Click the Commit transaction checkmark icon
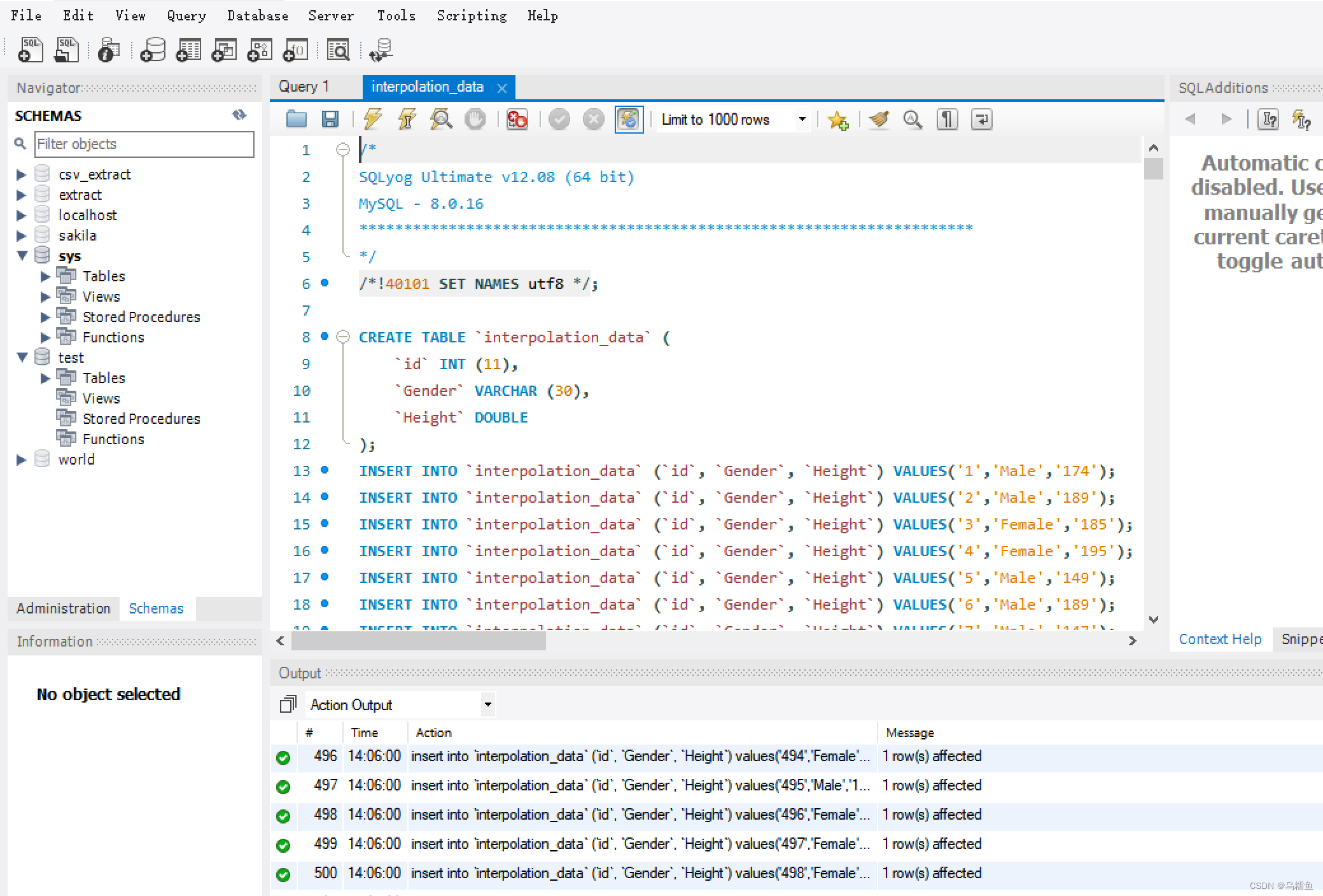This screenshot has width=1323, height=896. [559, 119]
